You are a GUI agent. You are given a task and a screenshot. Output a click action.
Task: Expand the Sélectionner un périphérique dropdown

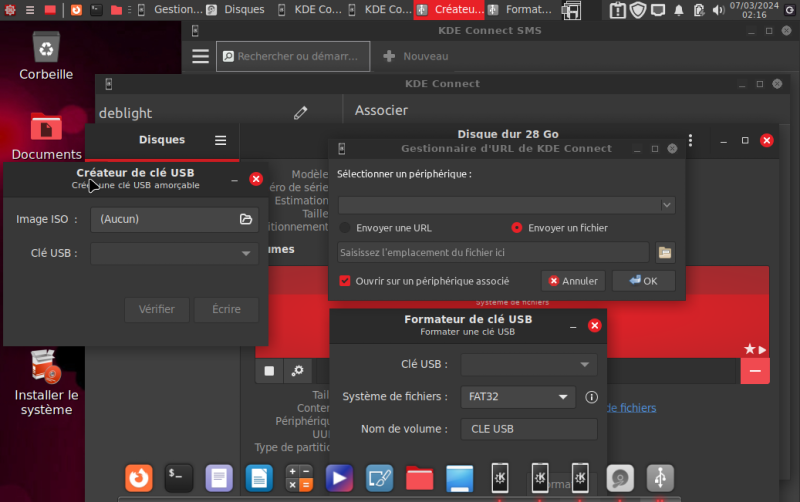coord(506,205)
